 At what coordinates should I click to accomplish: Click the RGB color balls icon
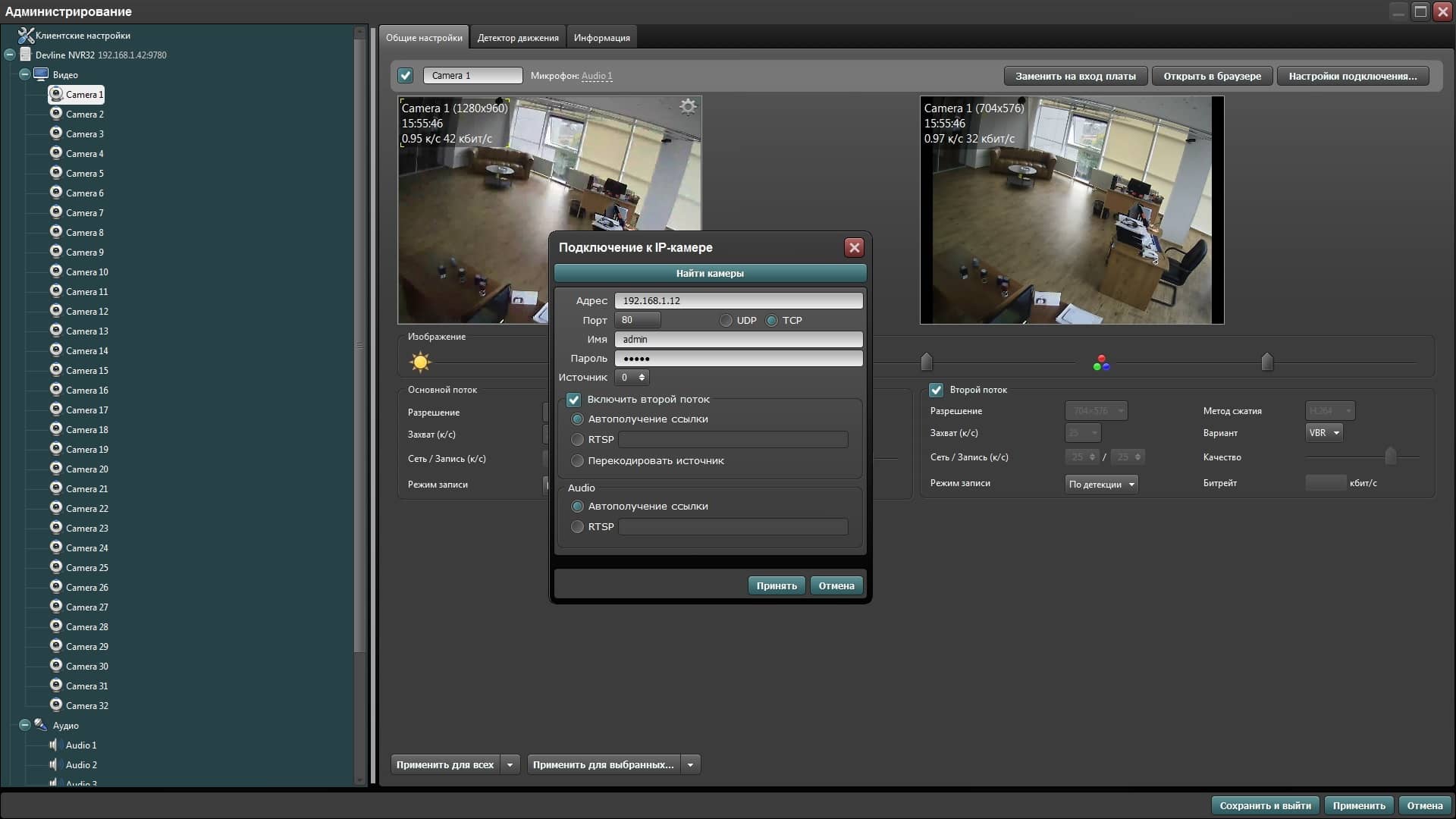(x=1101, y=363)
